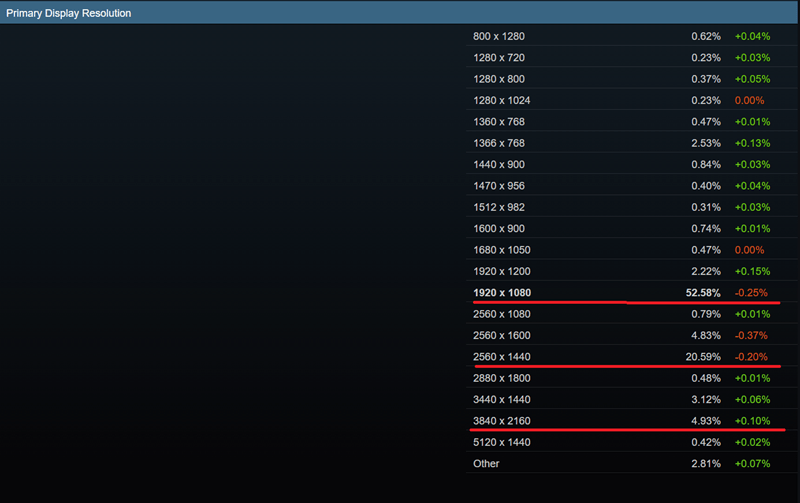The width and height of the screenshot is (800, 503).
Task: Select the 'Other' resolution row
Action: [486, 464]
